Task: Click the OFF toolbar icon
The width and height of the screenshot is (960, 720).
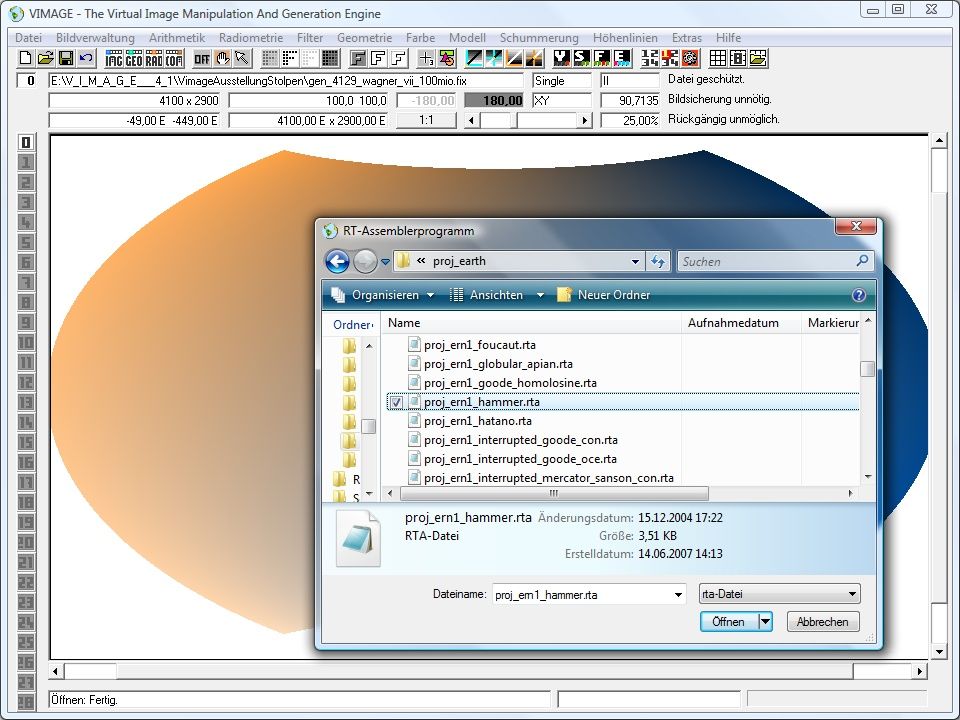Action: 202,57
